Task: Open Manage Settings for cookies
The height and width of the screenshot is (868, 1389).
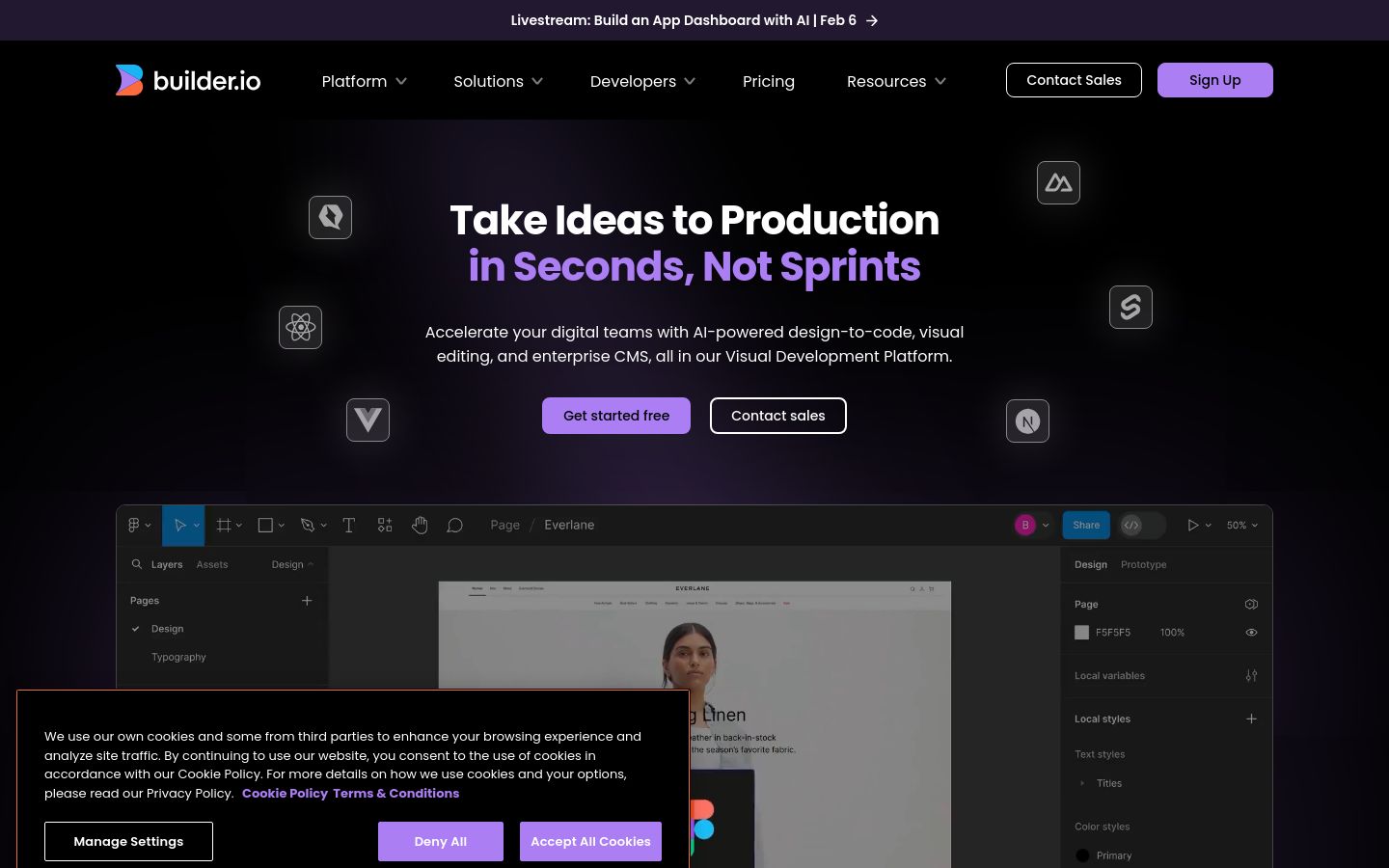Action: tap(128, 841)
